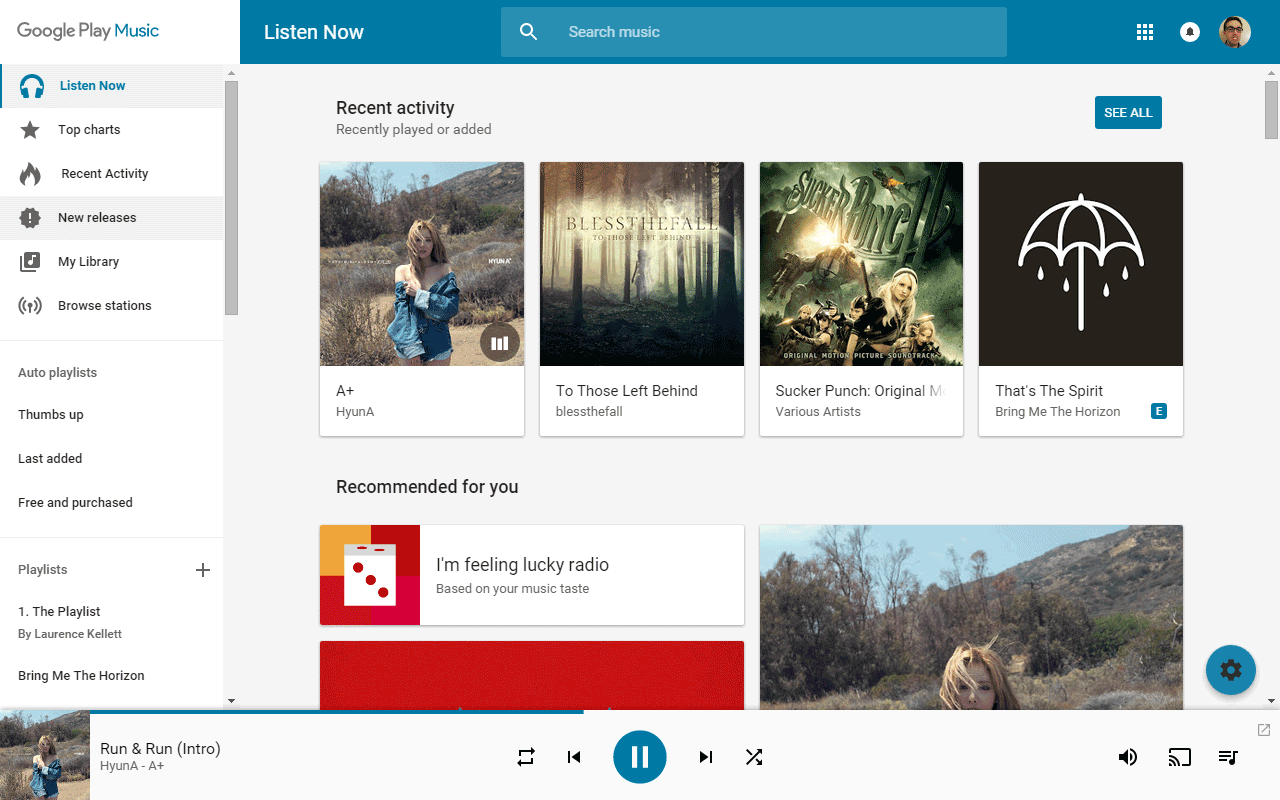Cast music to a device
The width and height of the screenshot is (1280, 800).
[1179, 757]
